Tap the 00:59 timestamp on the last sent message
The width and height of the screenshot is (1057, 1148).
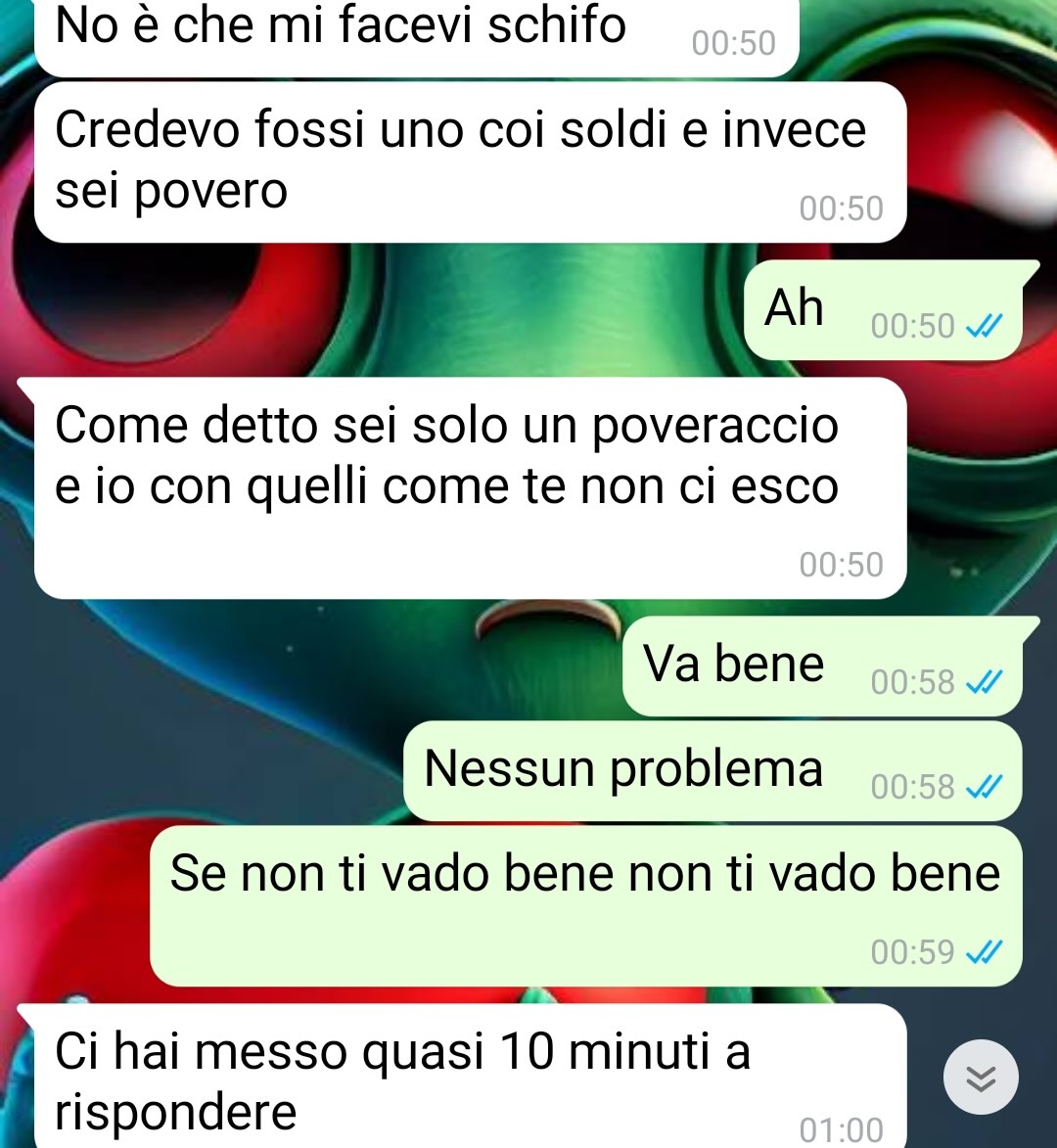coord(912,952)
